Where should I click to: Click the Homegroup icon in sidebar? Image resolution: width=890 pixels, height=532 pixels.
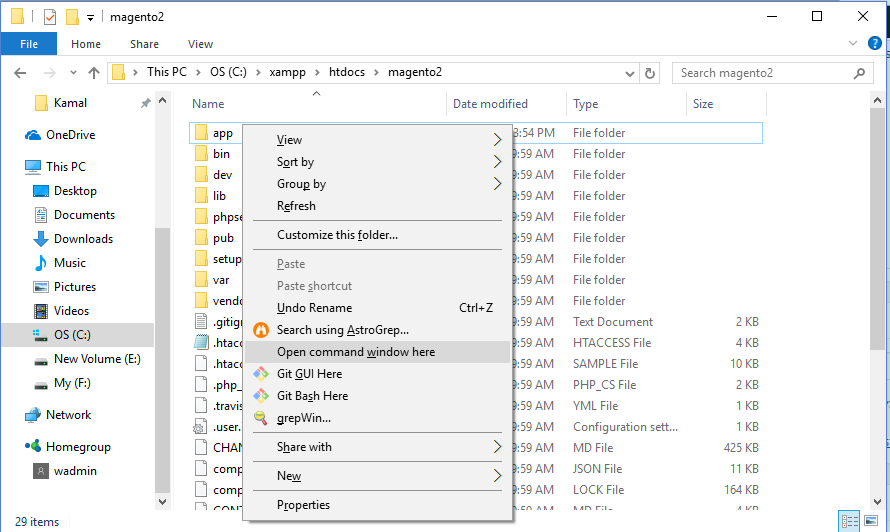point(33,446)
